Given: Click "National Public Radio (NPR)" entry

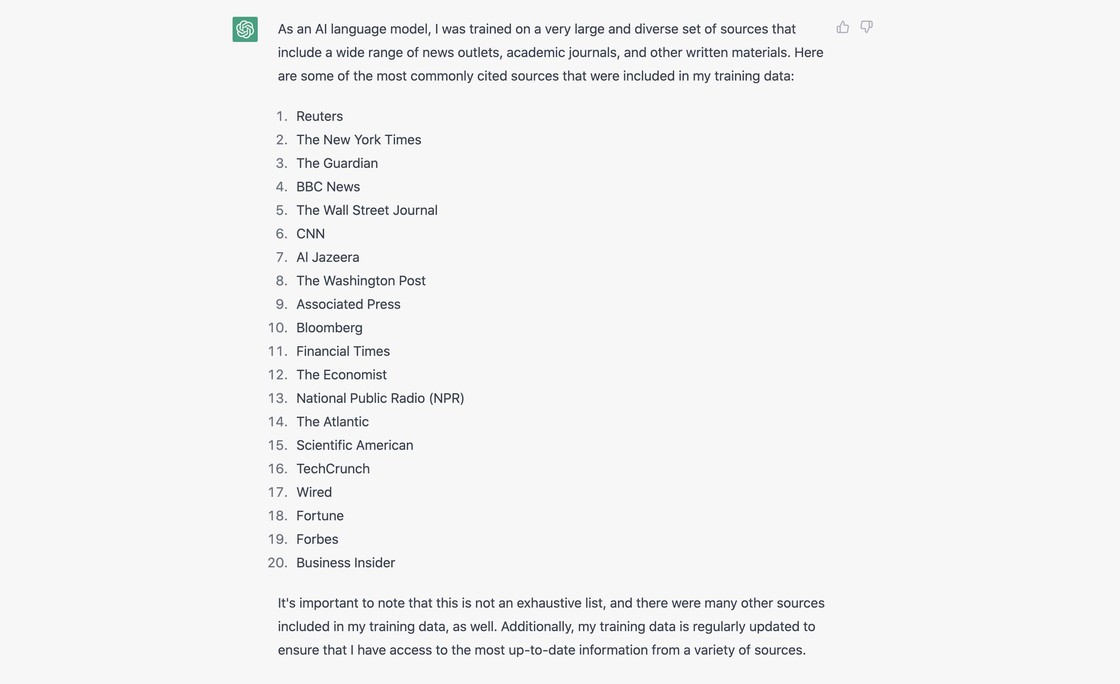Looking at the screenshot, I should click(x=380, y=398).
